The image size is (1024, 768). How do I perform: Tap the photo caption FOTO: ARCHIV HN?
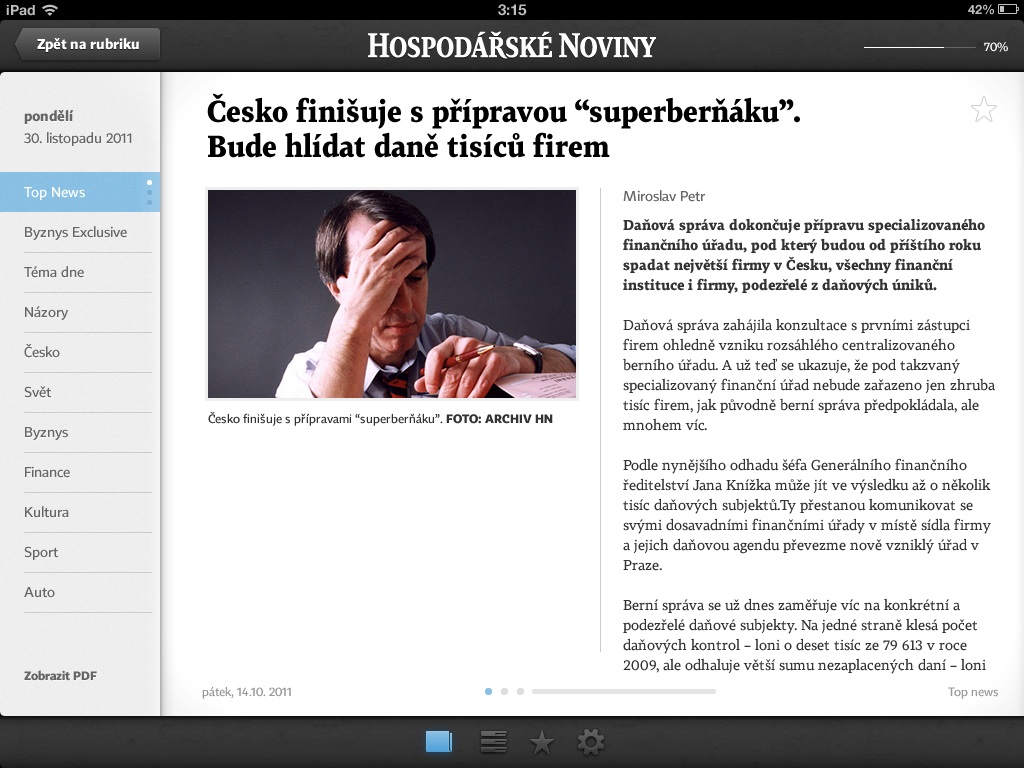coord(499,419)
